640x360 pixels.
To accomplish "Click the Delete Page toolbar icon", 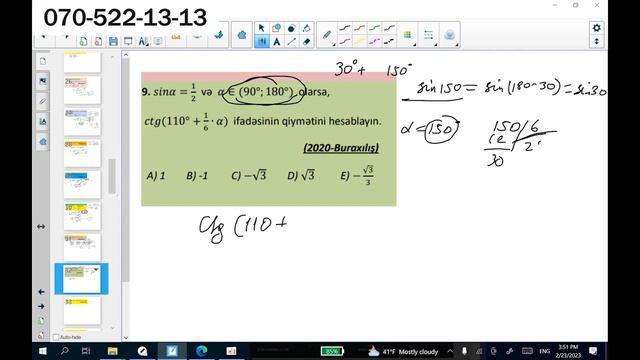I will tap(98, 41).
